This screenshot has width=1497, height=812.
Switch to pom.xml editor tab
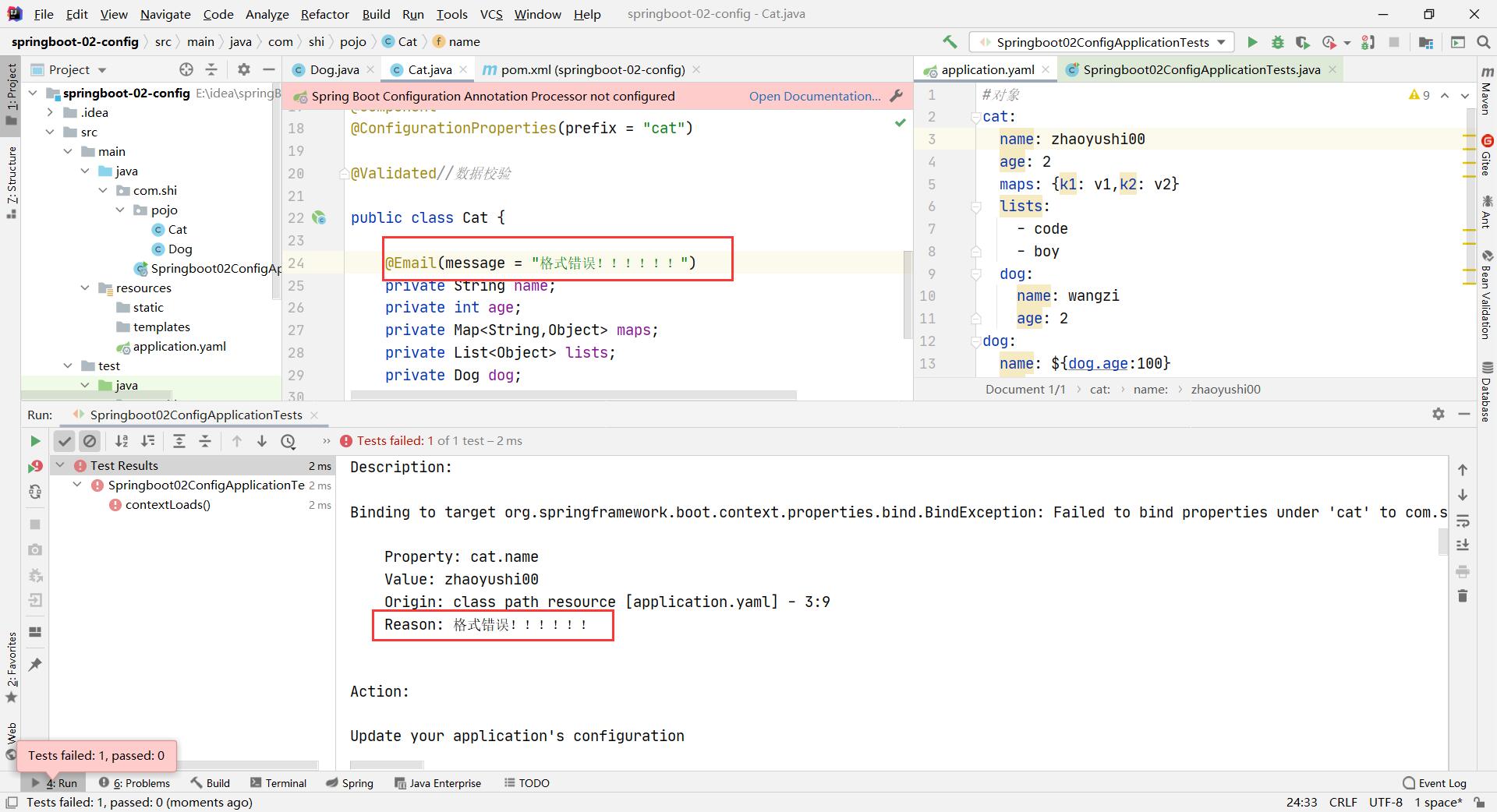point(593,69)
